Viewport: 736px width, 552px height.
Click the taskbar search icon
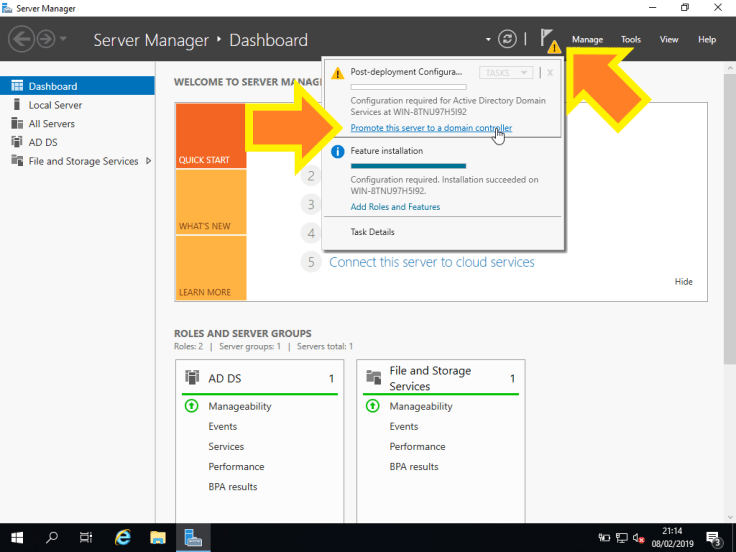[x=52, y=537]
